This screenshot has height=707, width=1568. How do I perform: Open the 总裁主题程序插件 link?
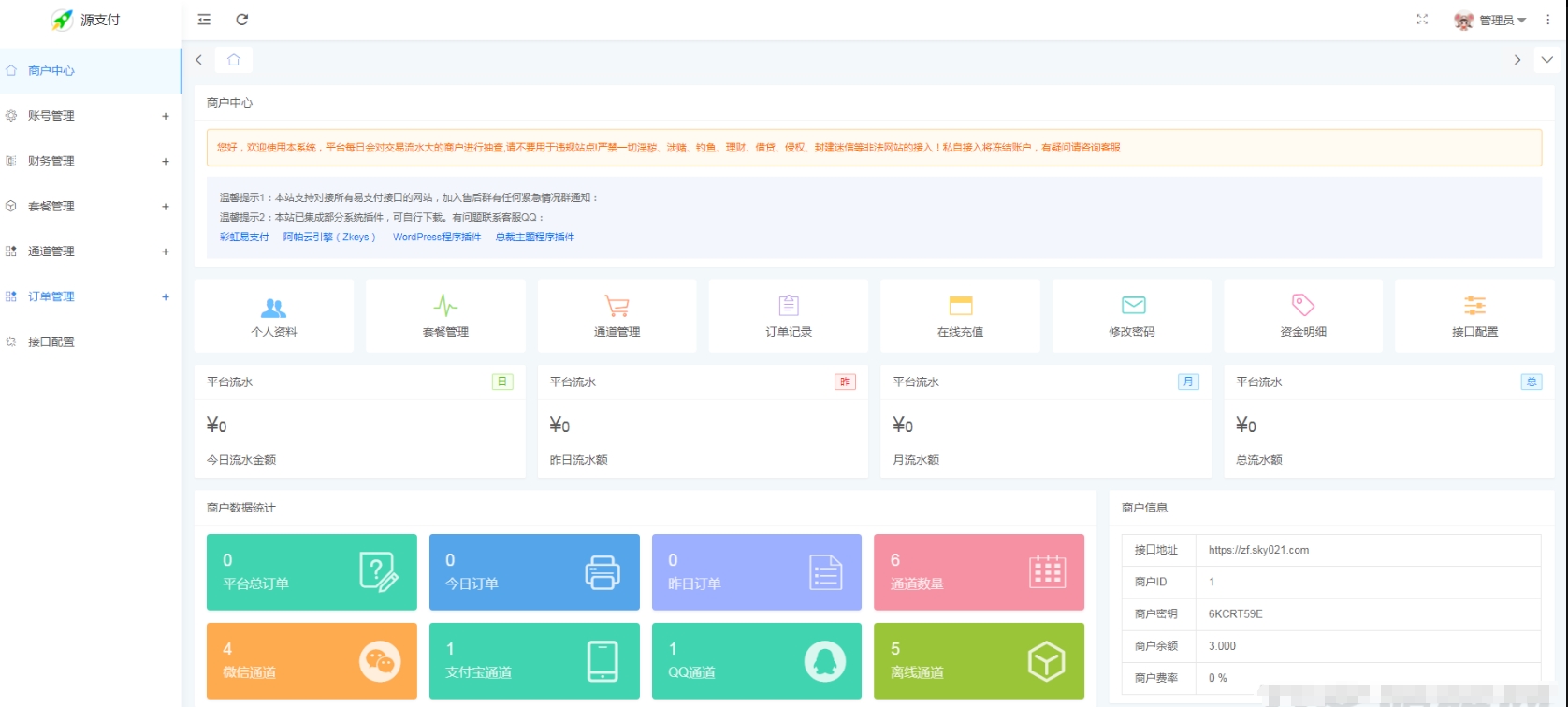[535, 238]
